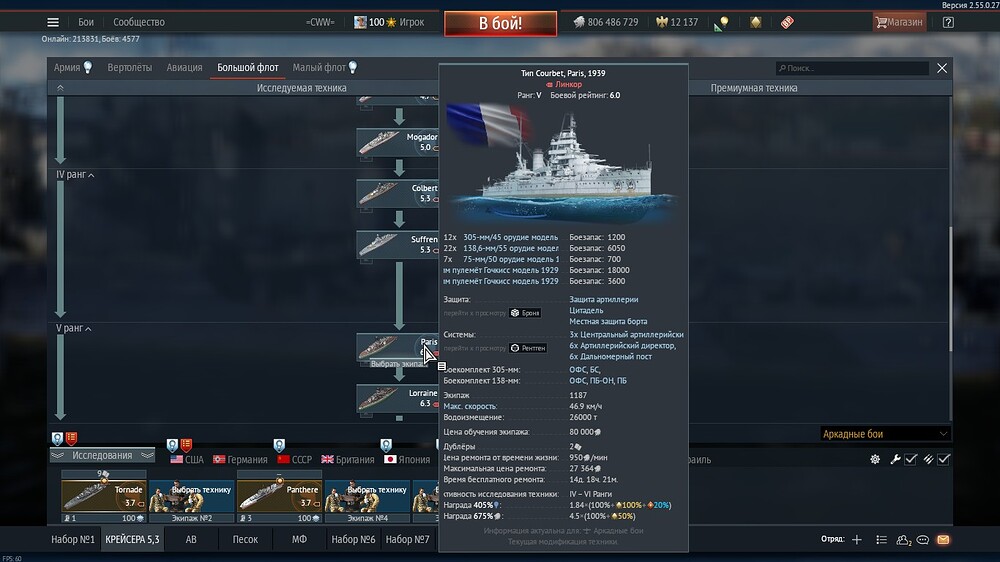Click the shop cart Магазин button

pos(898,22)
